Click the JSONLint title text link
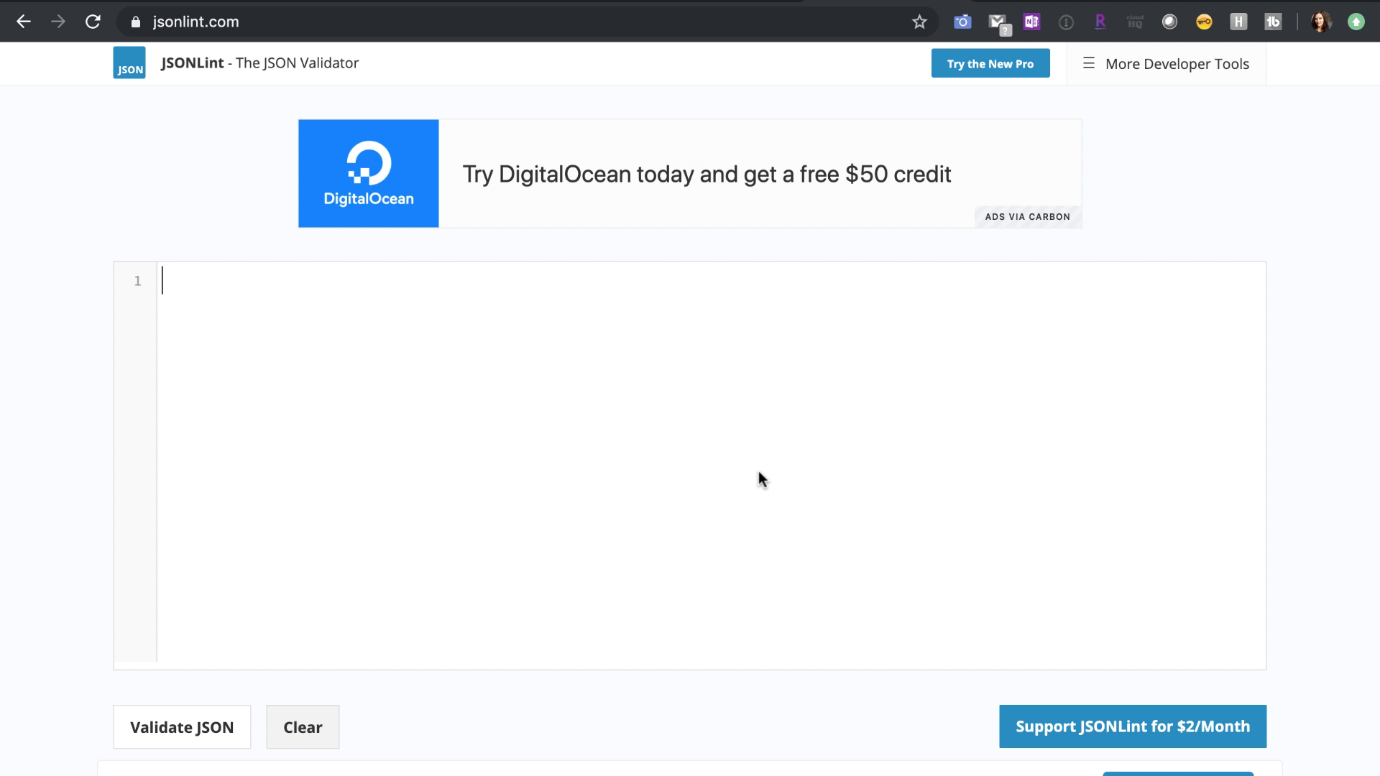 260,63
